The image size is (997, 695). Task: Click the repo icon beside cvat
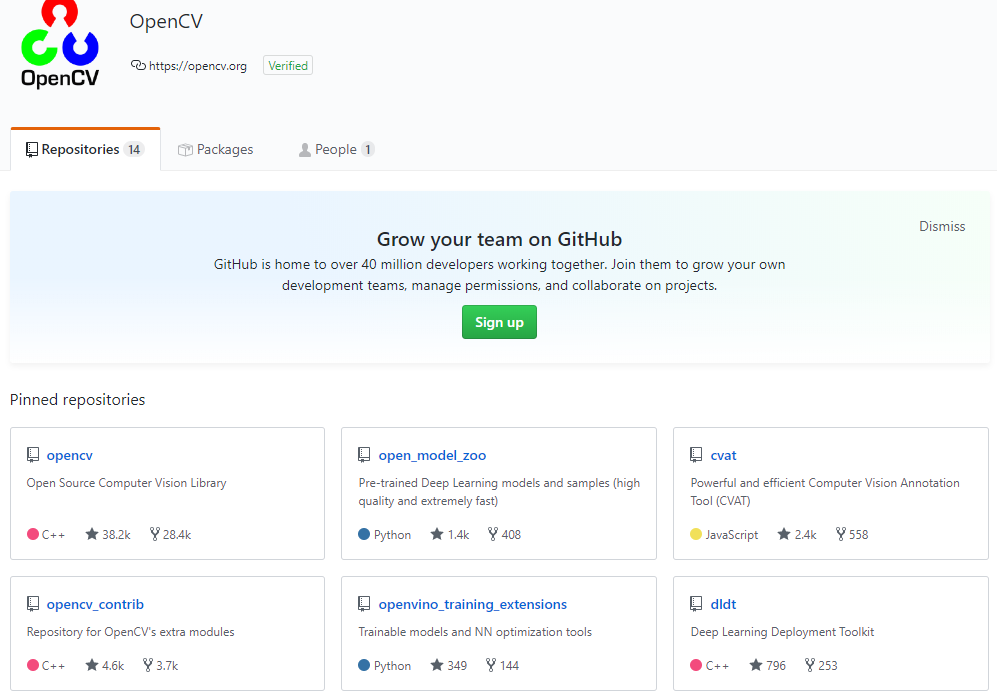696,455
